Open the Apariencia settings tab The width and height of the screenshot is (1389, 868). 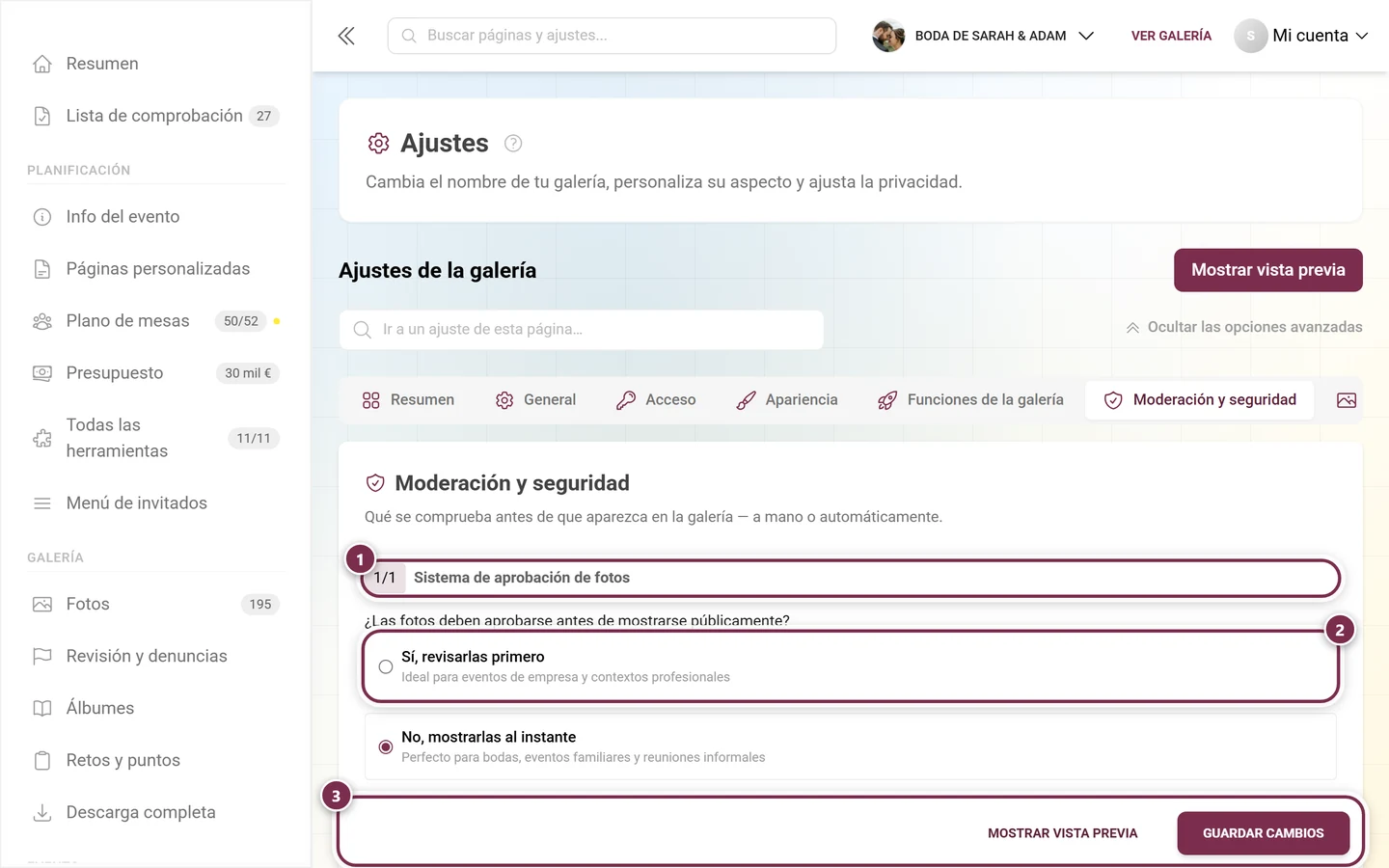[x=787, y=400]
